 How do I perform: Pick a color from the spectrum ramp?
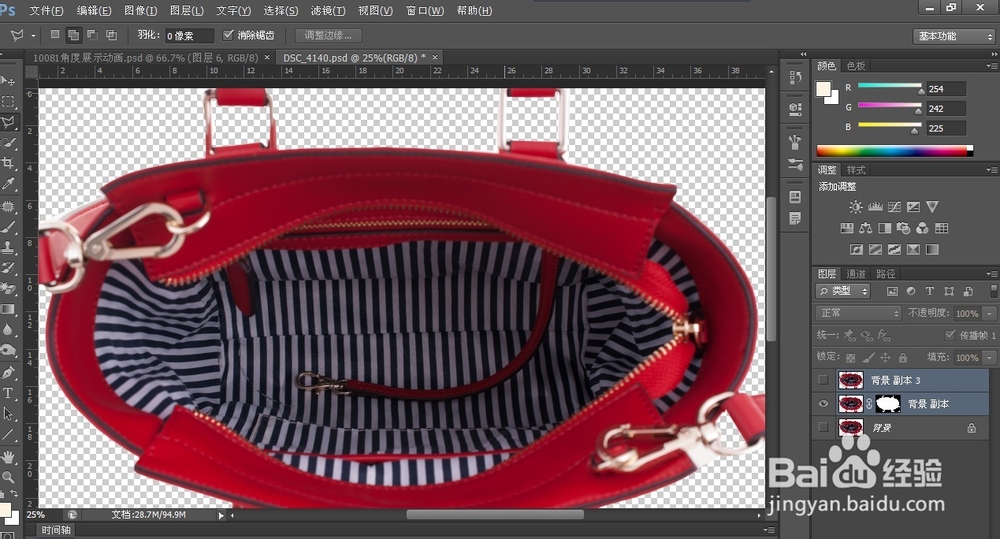click(x=895, y=151)
